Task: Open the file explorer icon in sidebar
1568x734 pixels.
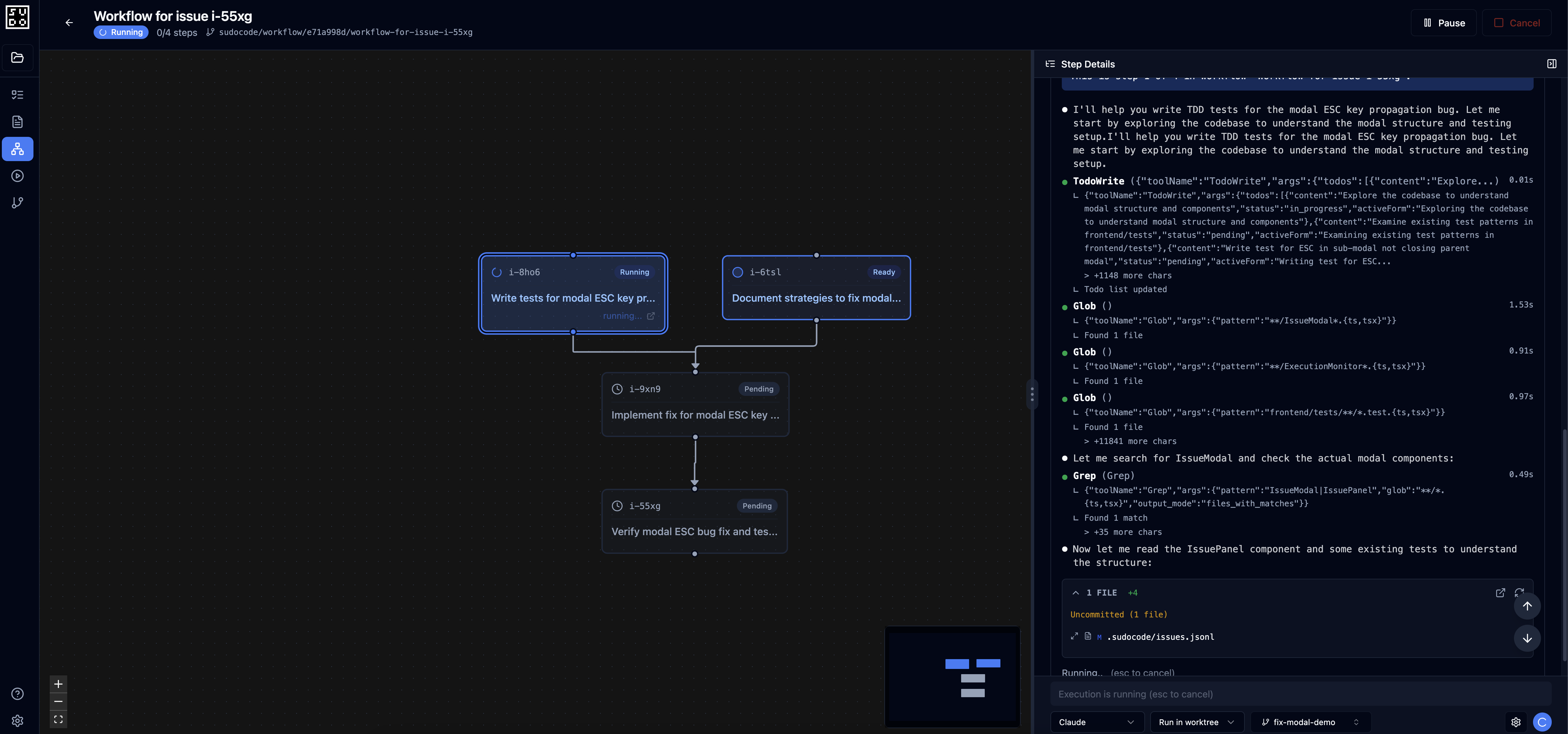Action: tap(18, 57)
